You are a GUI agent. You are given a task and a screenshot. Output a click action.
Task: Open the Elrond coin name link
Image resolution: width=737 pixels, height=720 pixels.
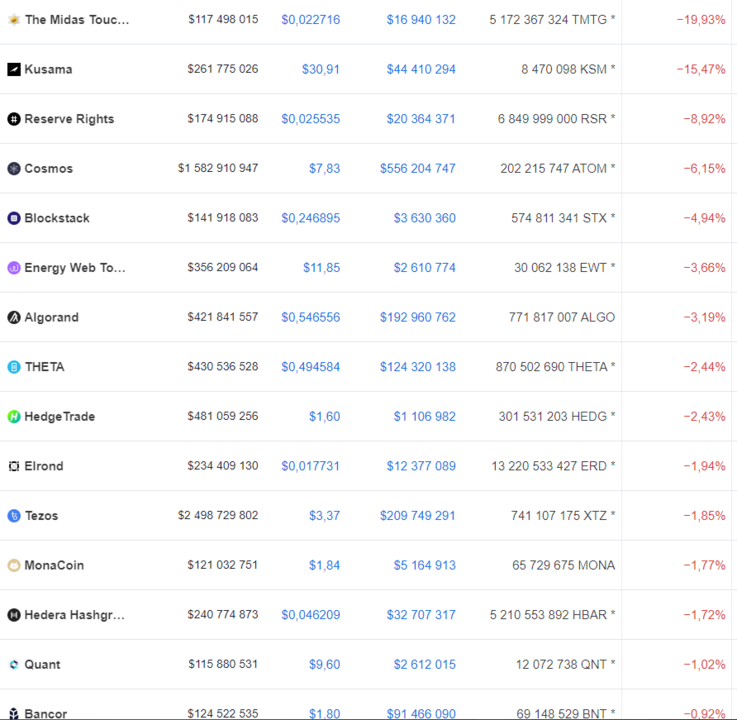(x=44, y=466)
